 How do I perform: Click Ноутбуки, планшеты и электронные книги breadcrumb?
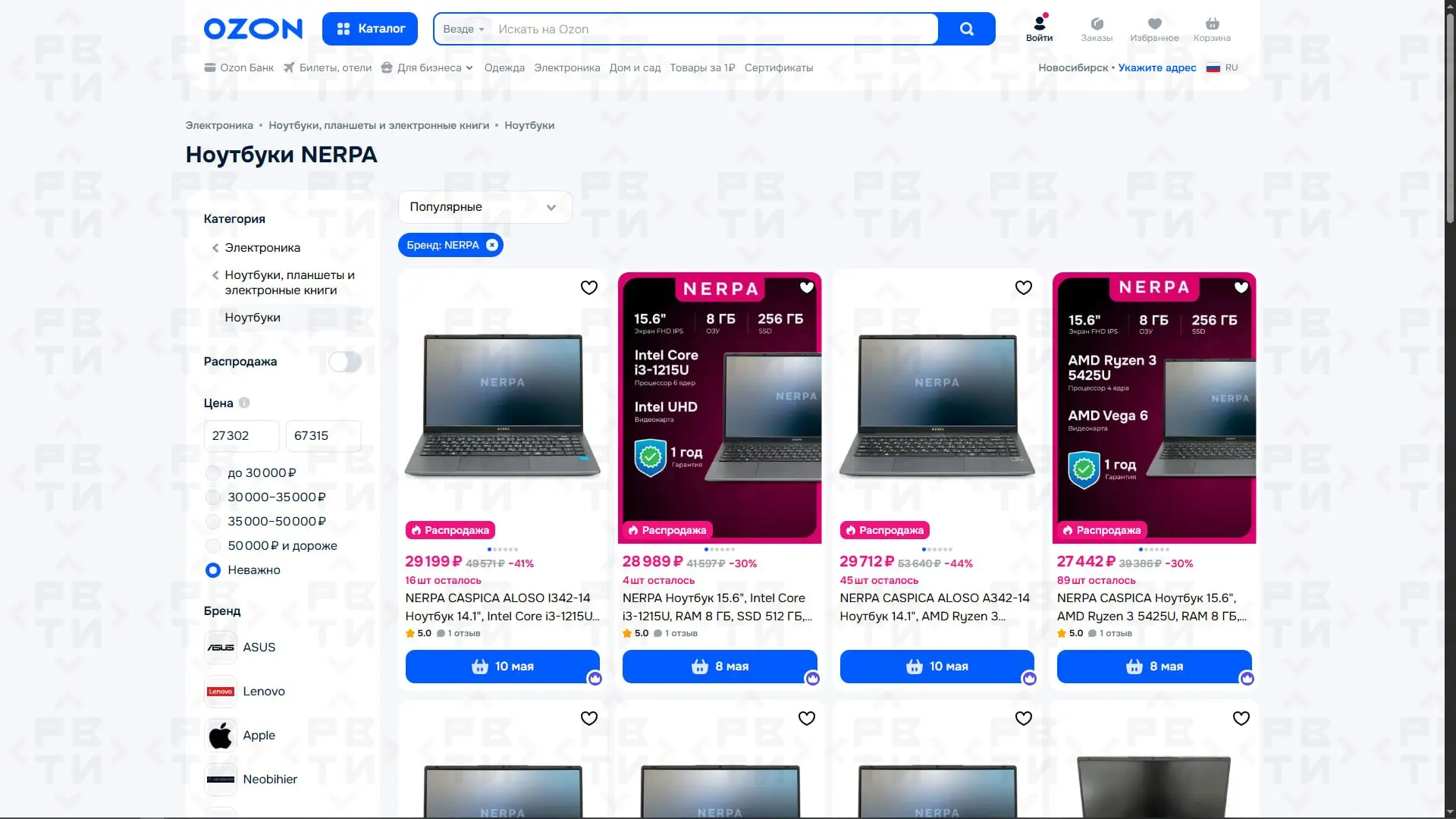pyautogui.click(x=378, y=125)
